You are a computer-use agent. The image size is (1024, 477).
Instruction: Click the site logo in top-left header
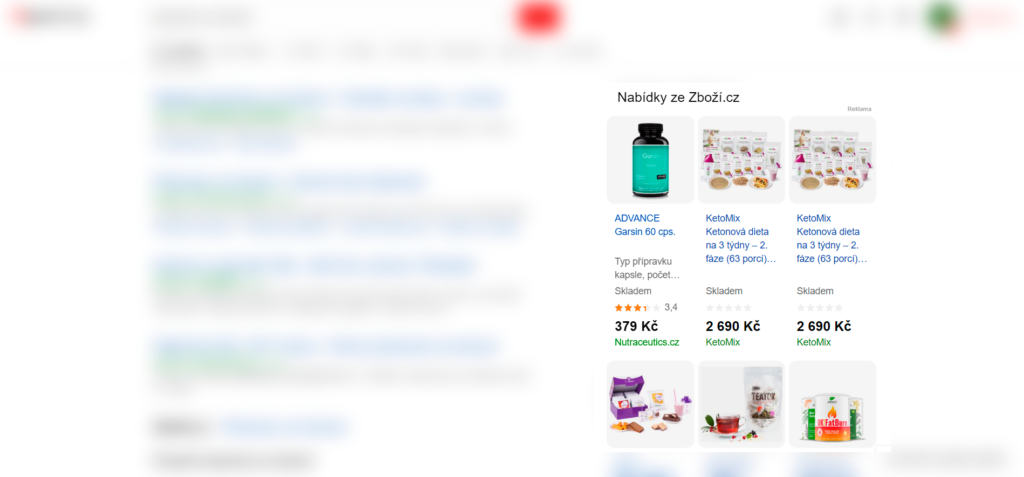pos(51,18)
